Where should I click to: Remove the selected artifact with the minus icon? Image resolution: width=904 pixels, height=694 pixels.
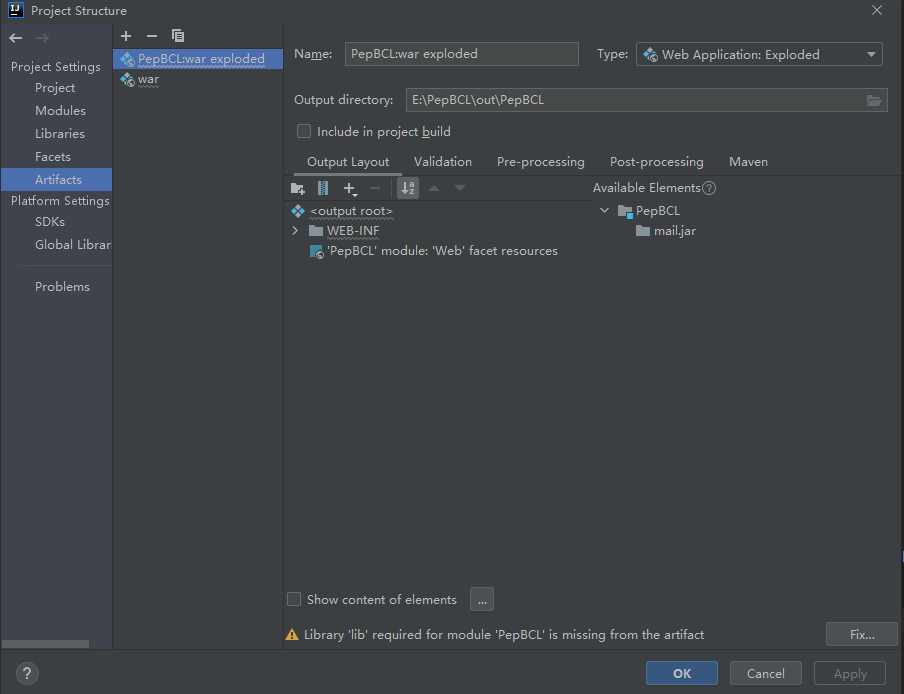(151, 36)
